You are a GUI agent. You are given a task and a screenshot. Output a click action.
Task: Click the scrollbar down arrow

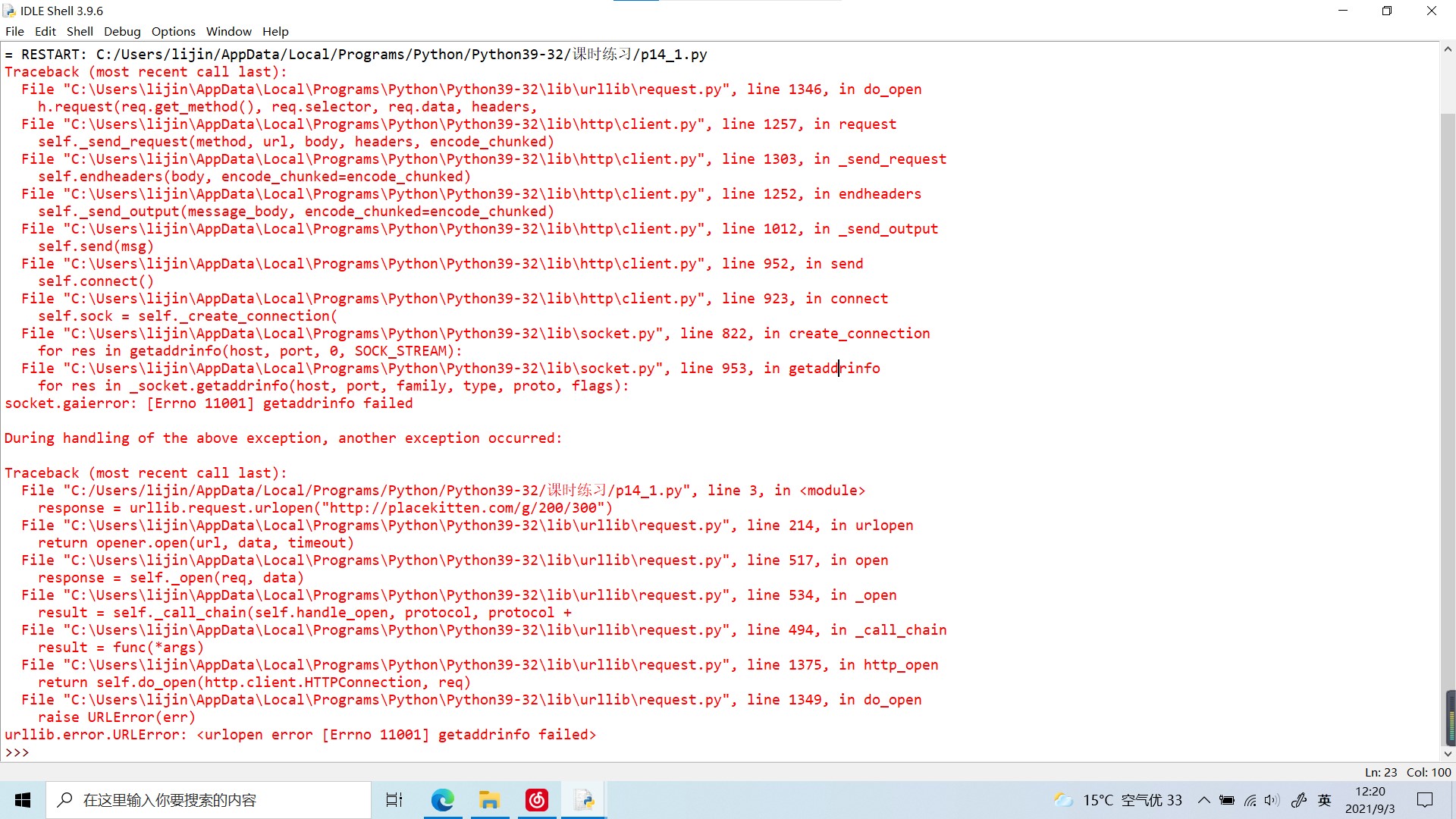1448,754
